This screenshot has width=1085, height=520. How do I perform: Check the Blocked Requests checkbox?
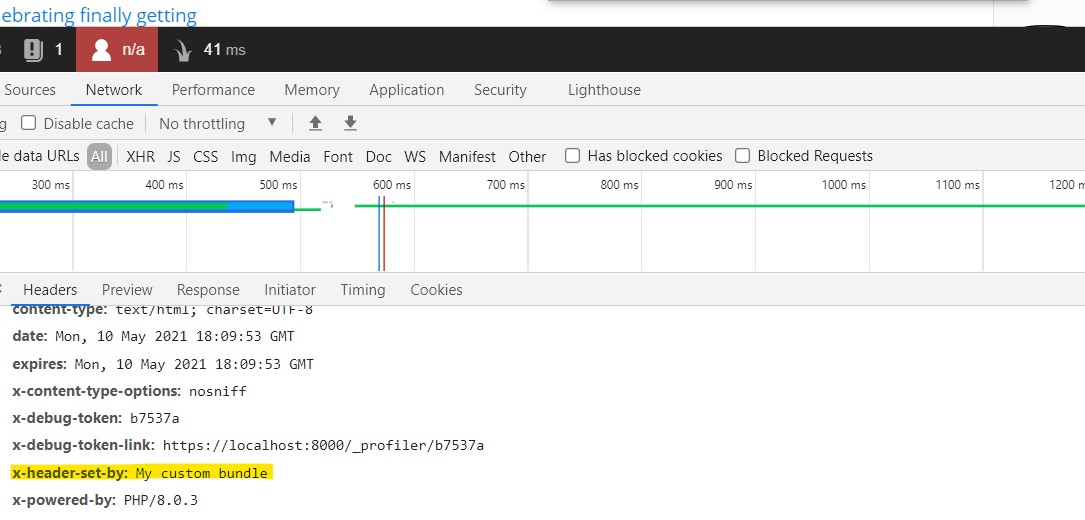click(x=742, y=156)
